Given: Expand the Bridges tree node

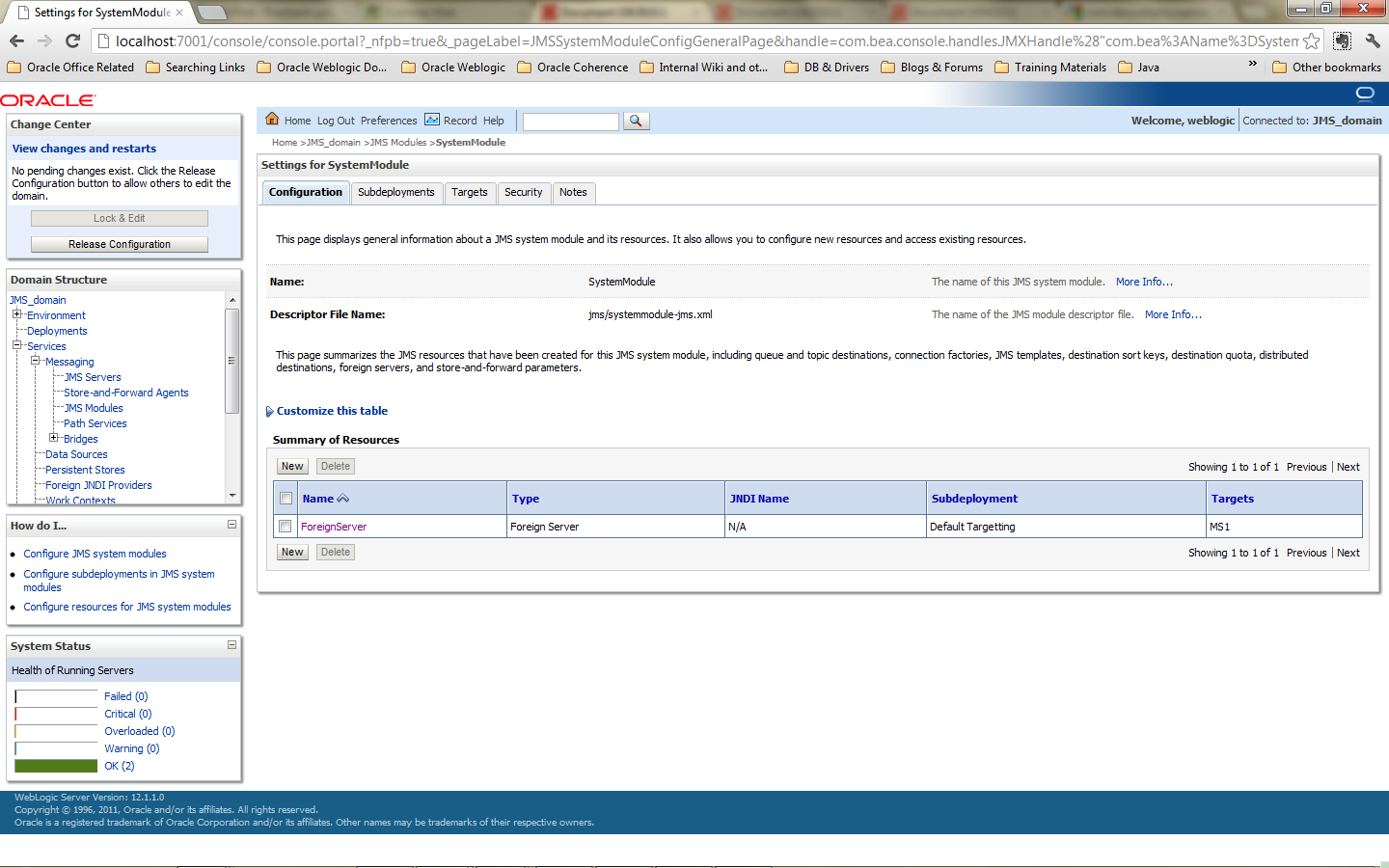Looking at the screenshot, I should pos(54,438).
